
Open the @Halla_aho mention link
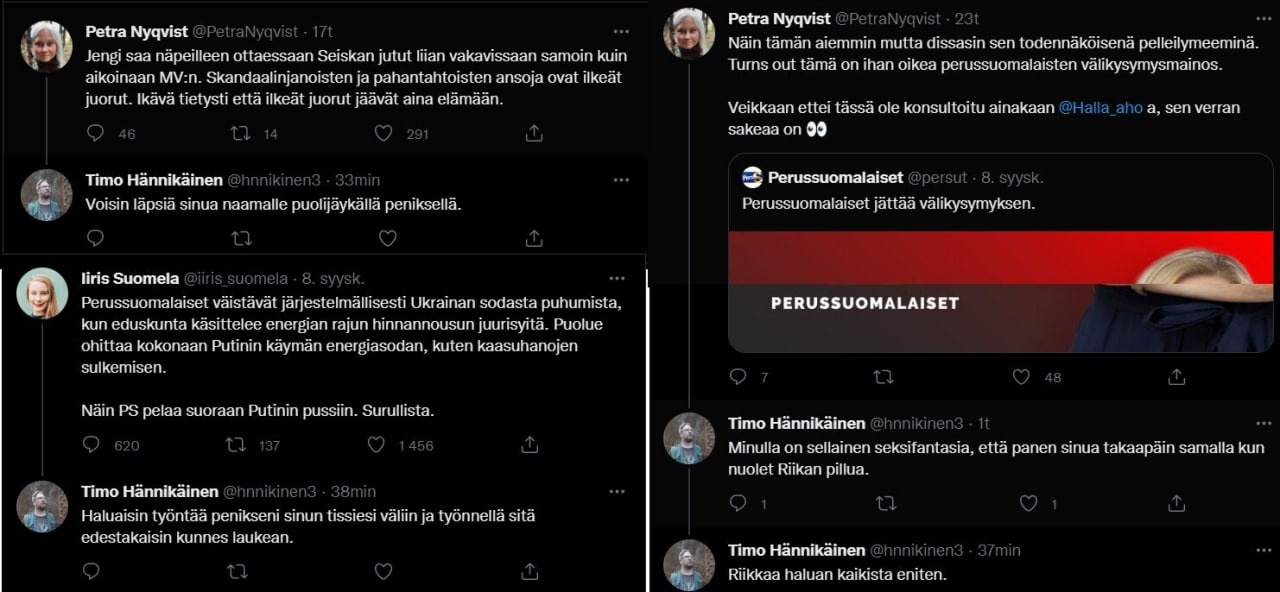pyautogui.click(x=1102, y=109)
